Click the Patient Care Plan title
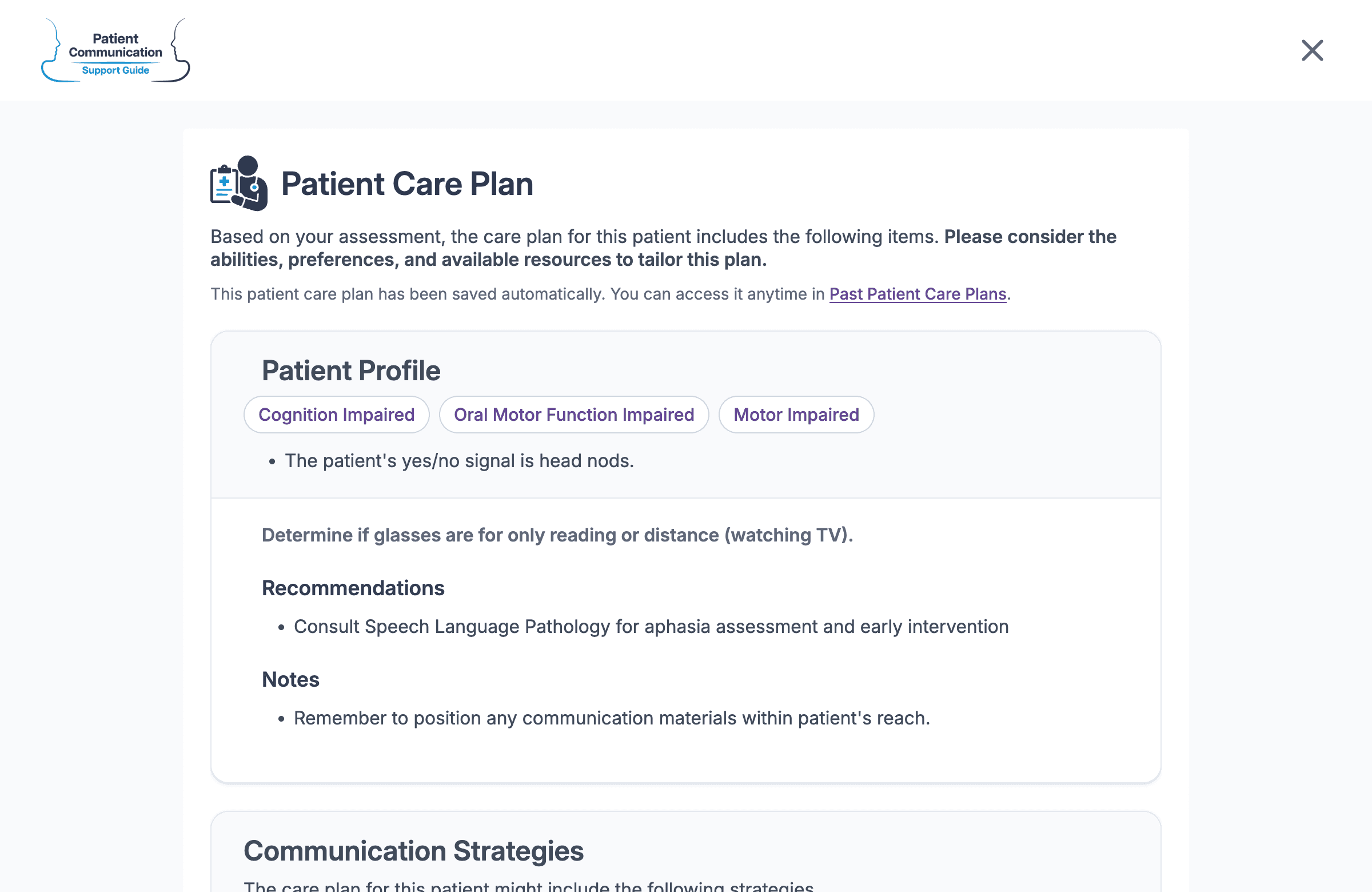 coord(407,184)
